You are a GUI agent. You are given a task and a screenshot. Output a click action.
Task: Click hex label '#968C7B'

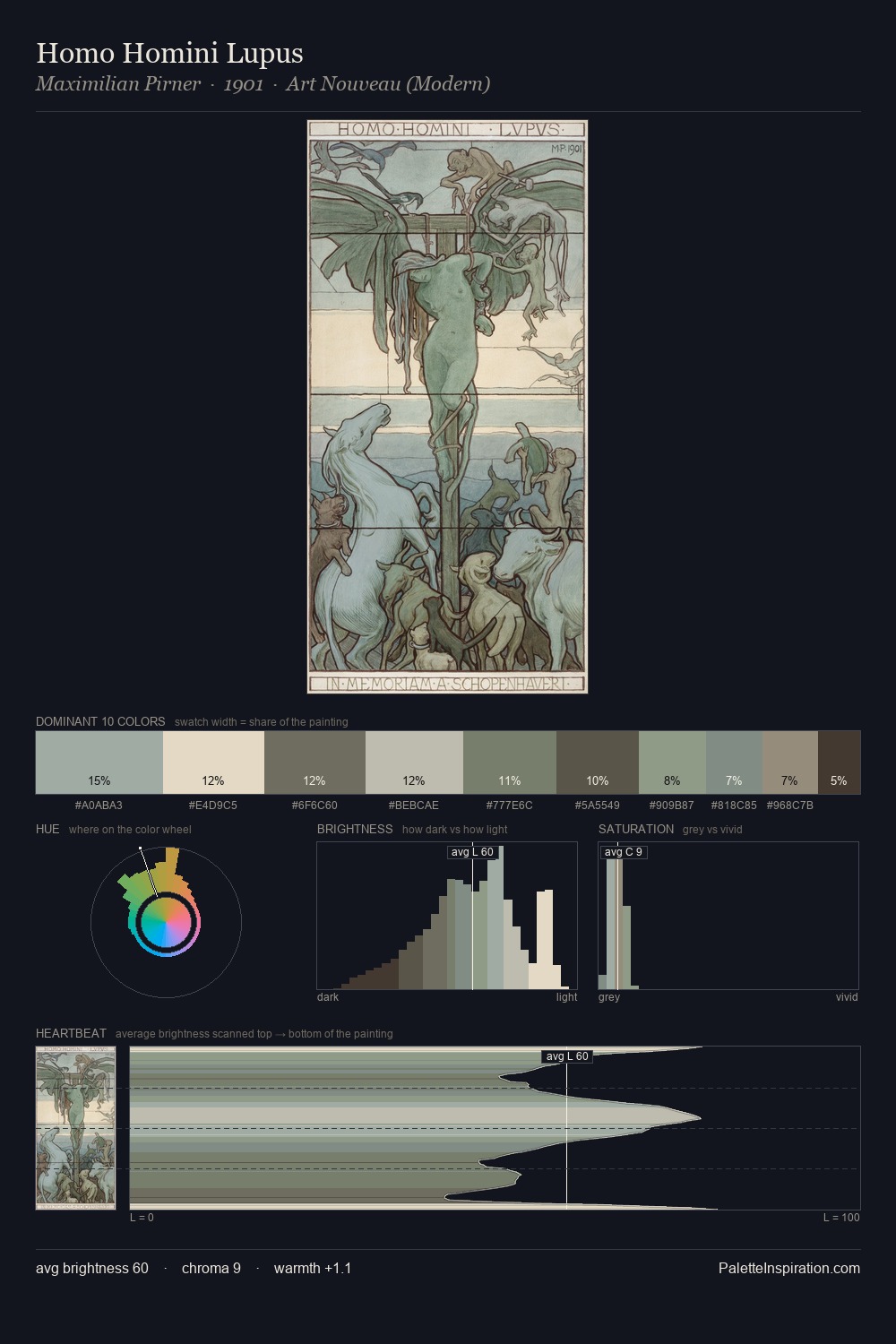790,806
